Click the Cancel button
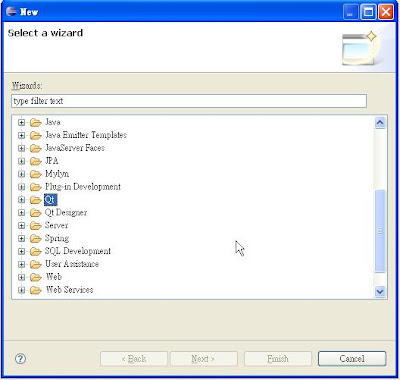The height and width of the screenshot is (380, 400). click(x=352, y=359)
